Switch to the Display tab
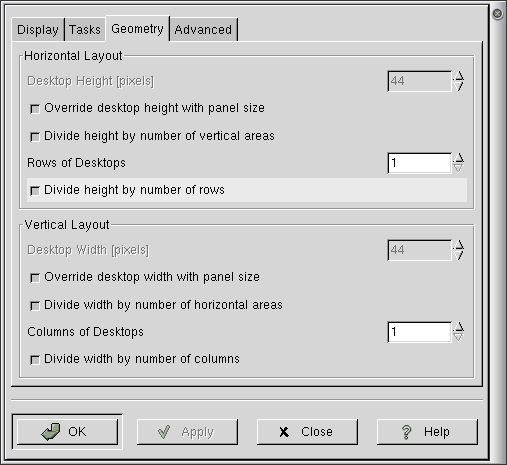This screenshot has height=465, width=507. tap(38, 30)
